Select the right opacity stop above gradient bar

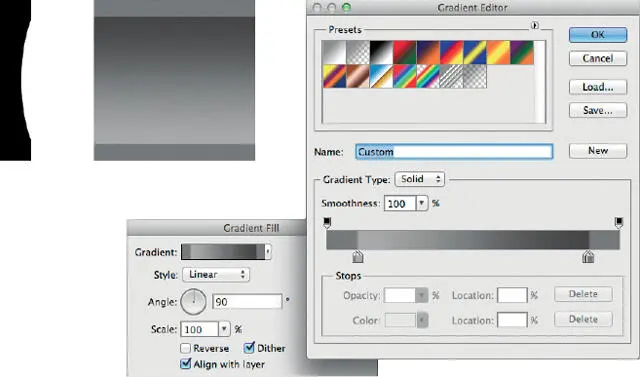point(619,222)
